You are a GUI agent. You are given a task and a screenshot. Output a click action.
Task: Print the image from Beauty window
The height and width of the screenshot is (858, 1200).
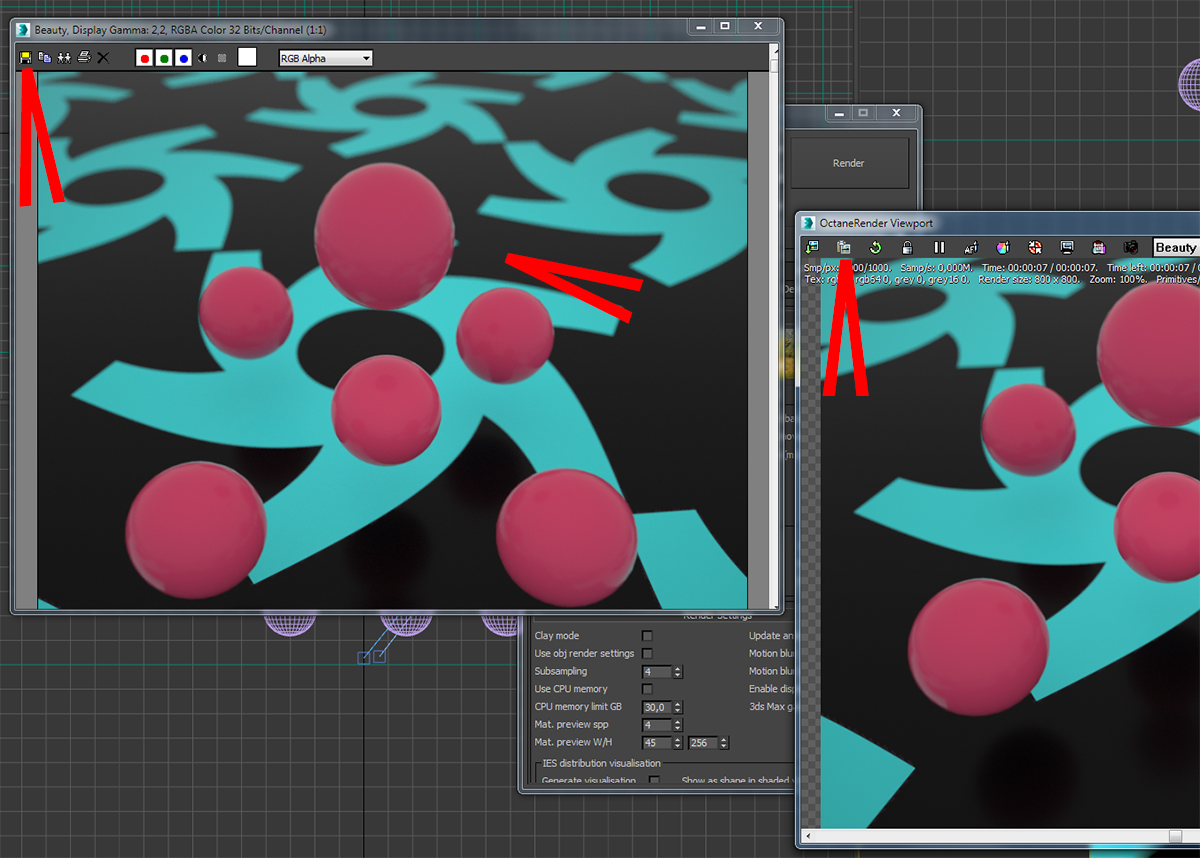tap(84, 58)
